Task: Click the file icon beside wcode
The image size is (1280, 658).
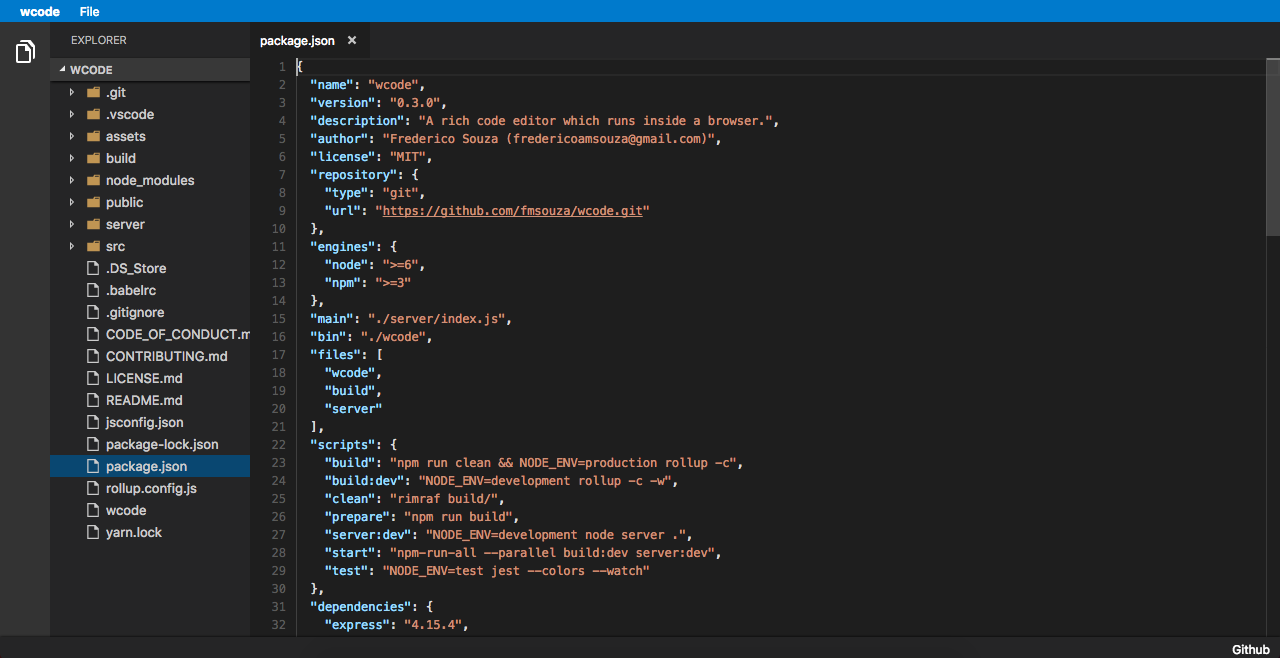Action: (94, 510)
